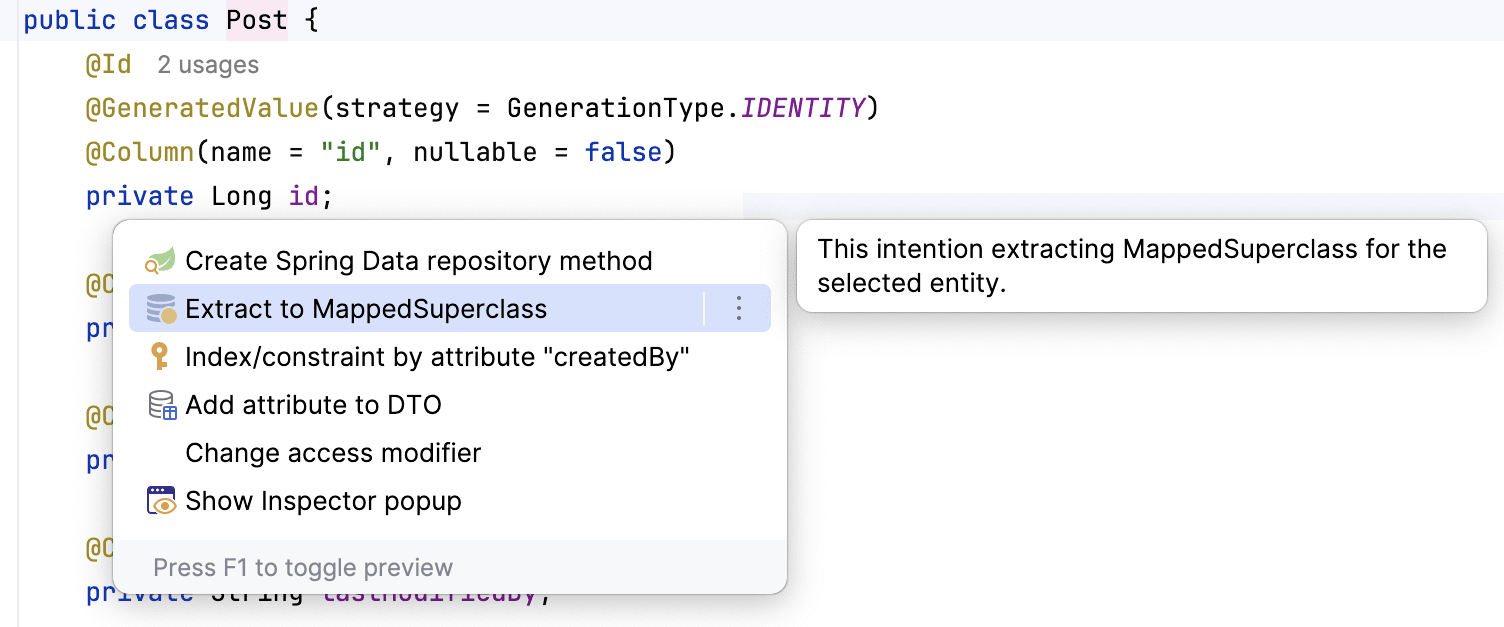Viewport: 1504px width, 627px height.
Task: Select Create Spring Data repository method
Action: (419, 261)
